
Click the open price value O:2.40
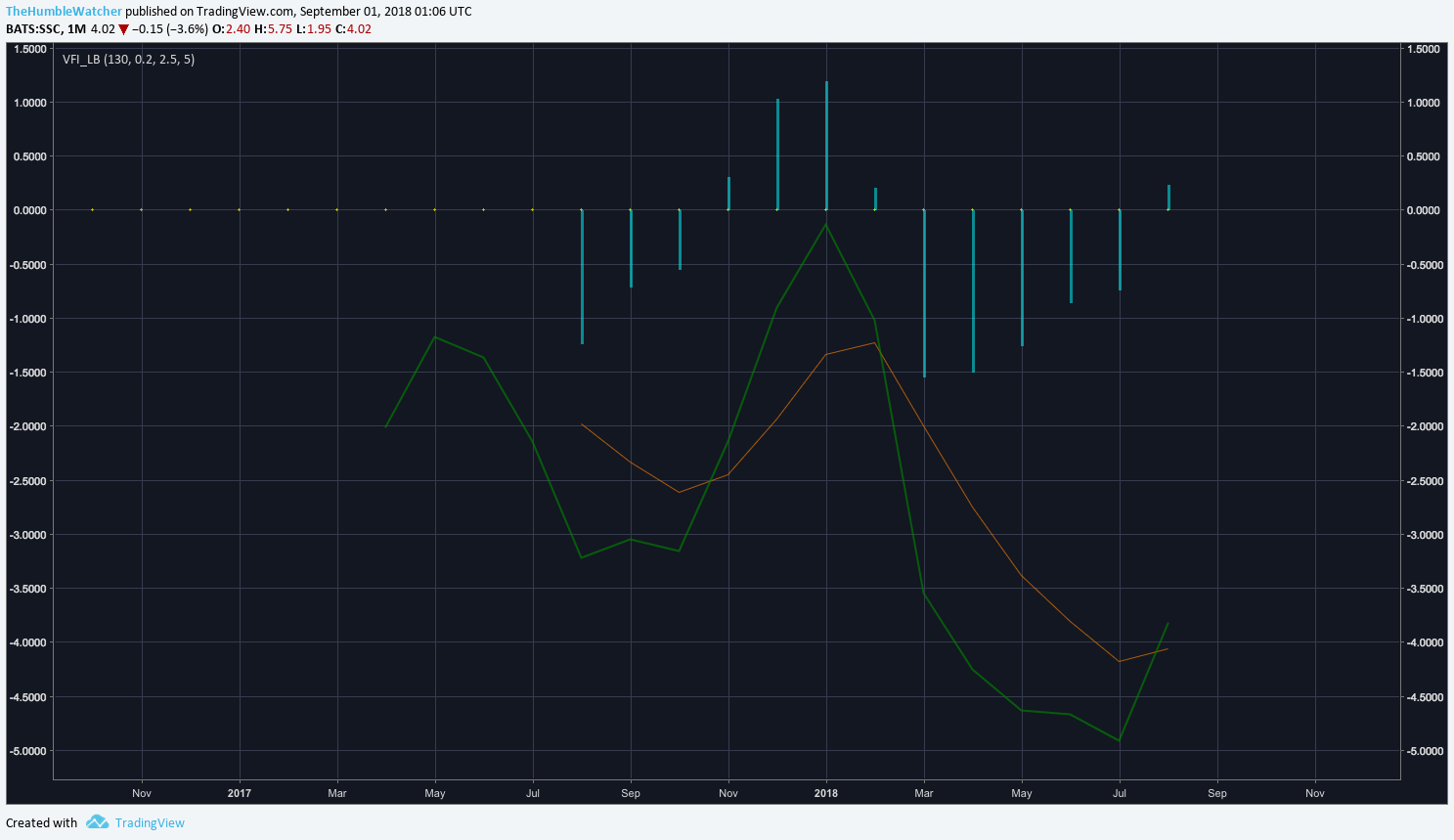tap(231, 29)
